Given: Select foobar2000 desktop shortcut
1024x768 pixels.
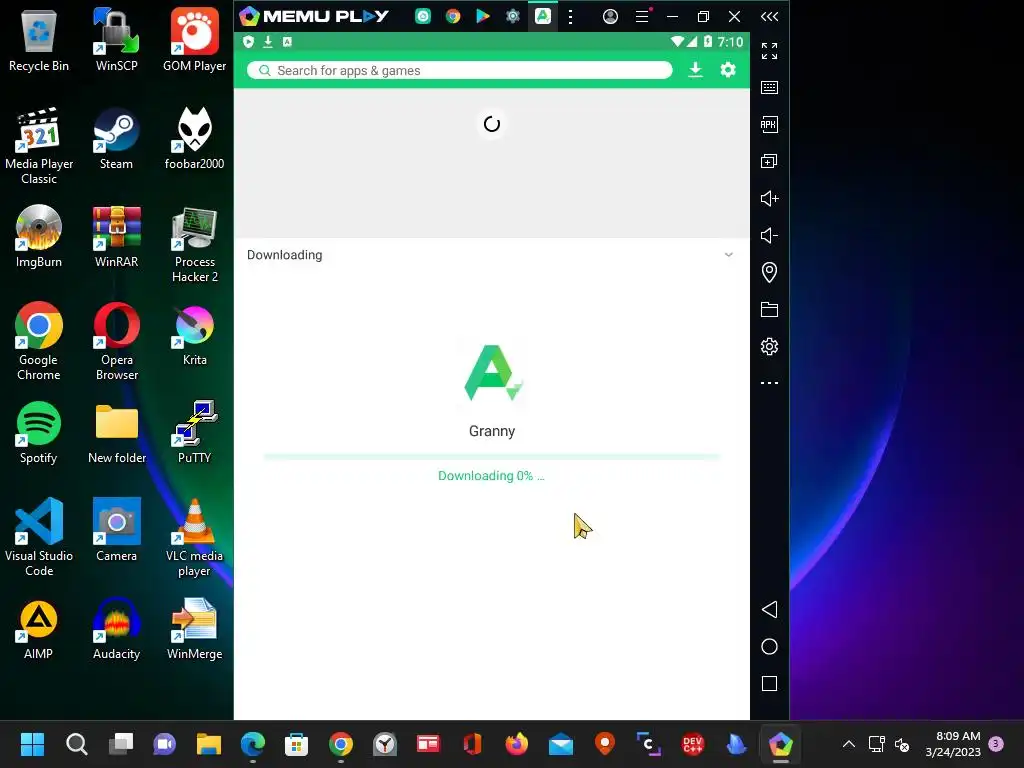Looking at the screenshot, I should (195, 138).
